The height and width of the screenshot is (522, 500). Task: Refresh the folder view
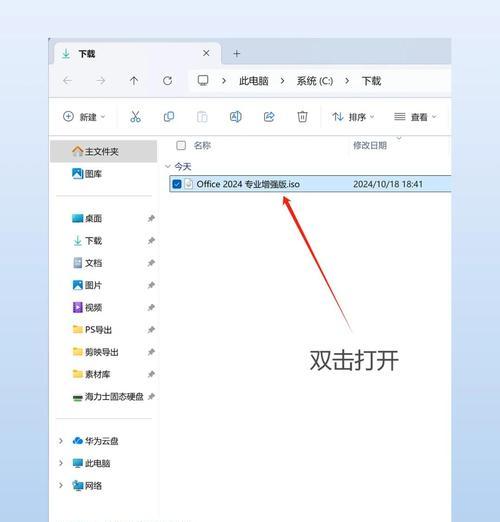click(x=167, y=81)
